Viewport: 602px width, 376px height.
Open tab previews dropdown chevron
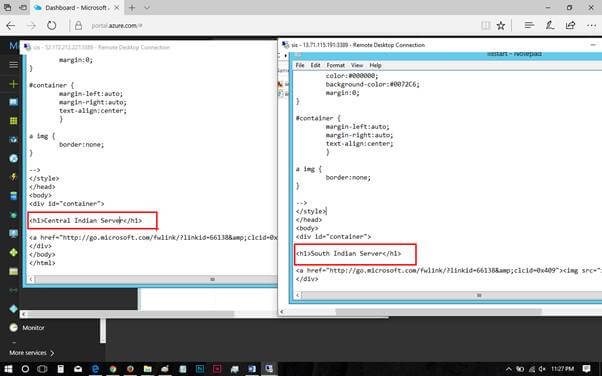tap(147, 8)
